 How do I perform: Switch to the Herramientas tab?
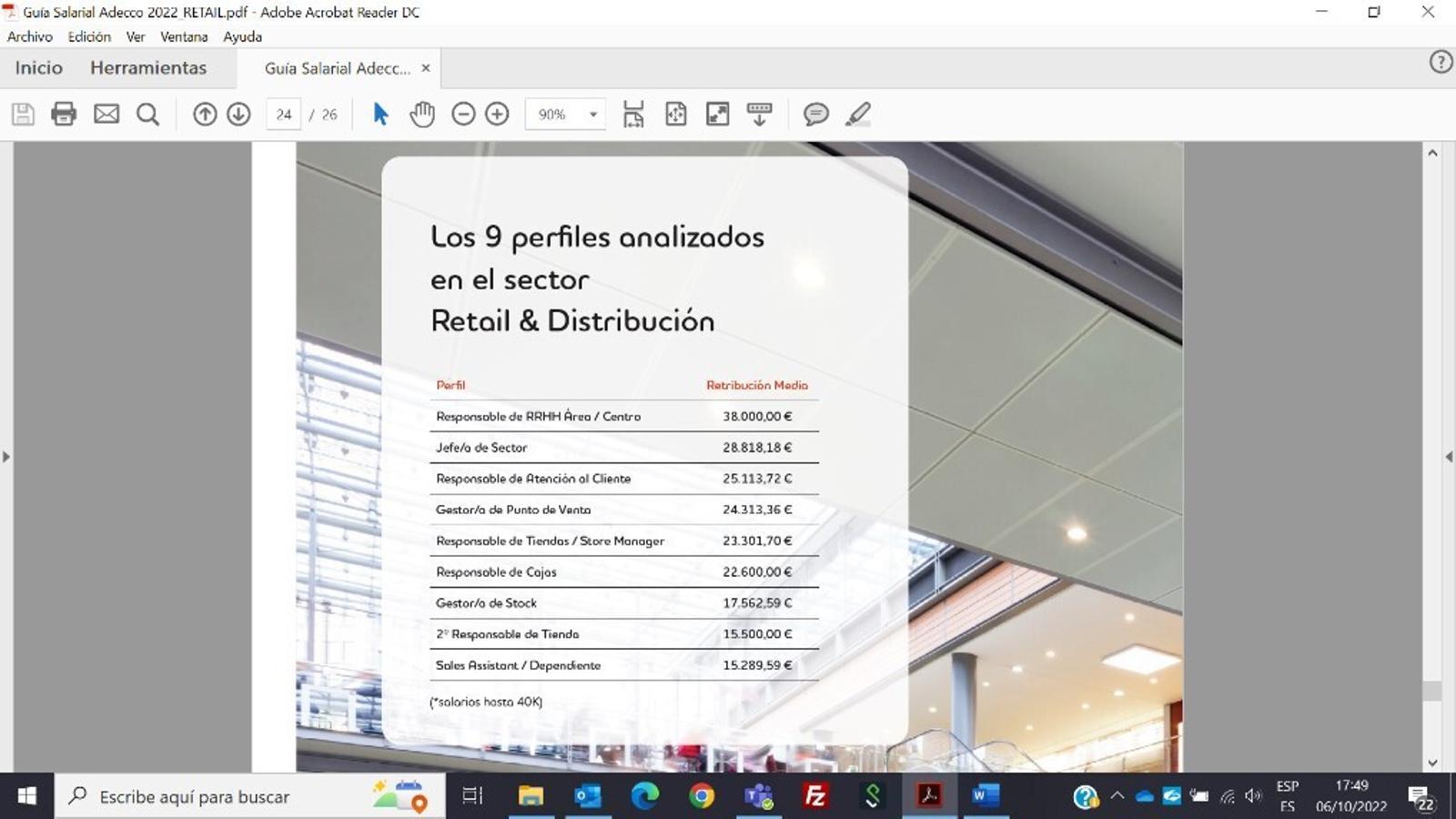point(148,68)
